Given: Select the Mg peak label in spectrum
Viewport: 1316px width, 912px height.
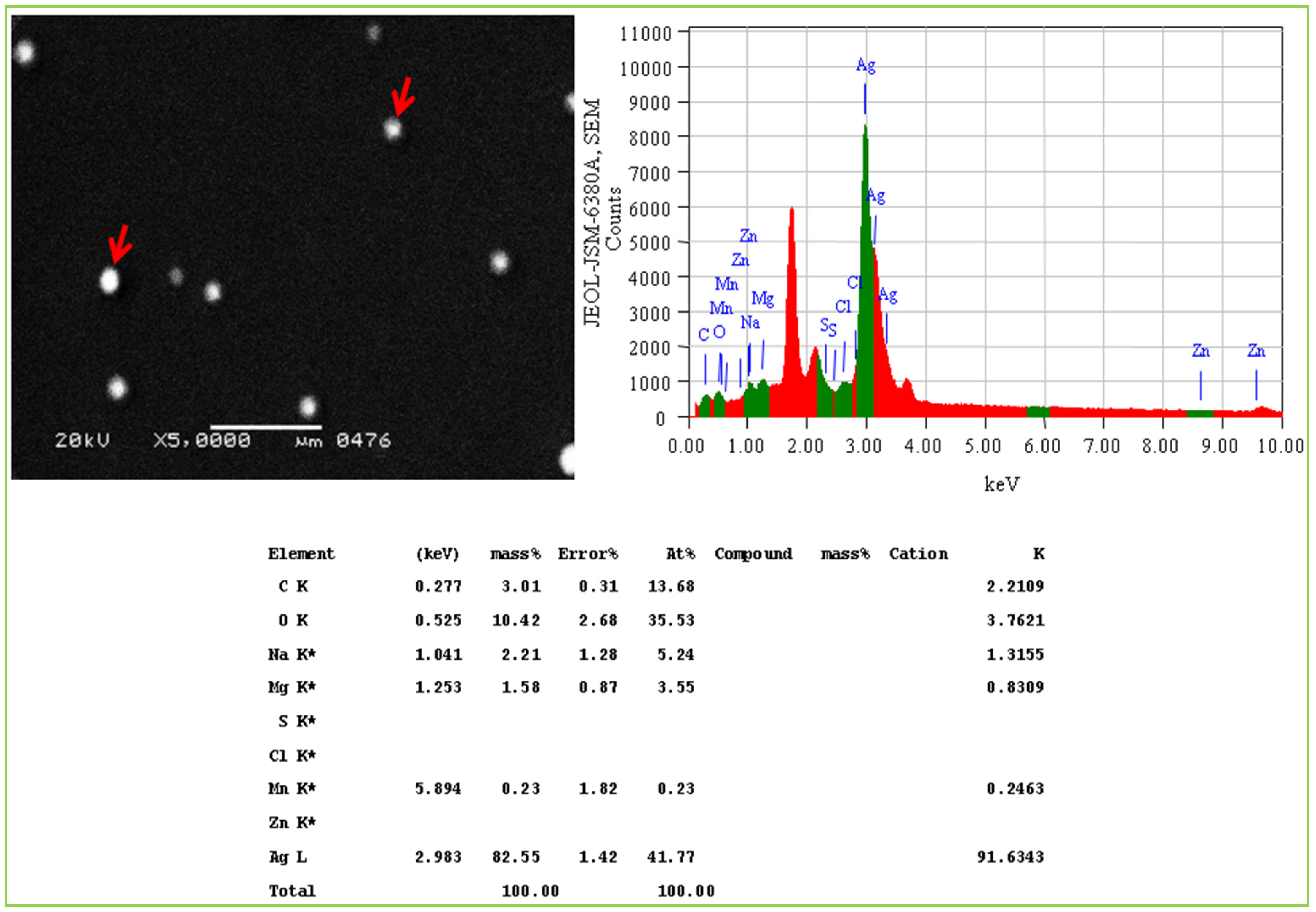Looking at the screenshot, I should tap(763, 298).
